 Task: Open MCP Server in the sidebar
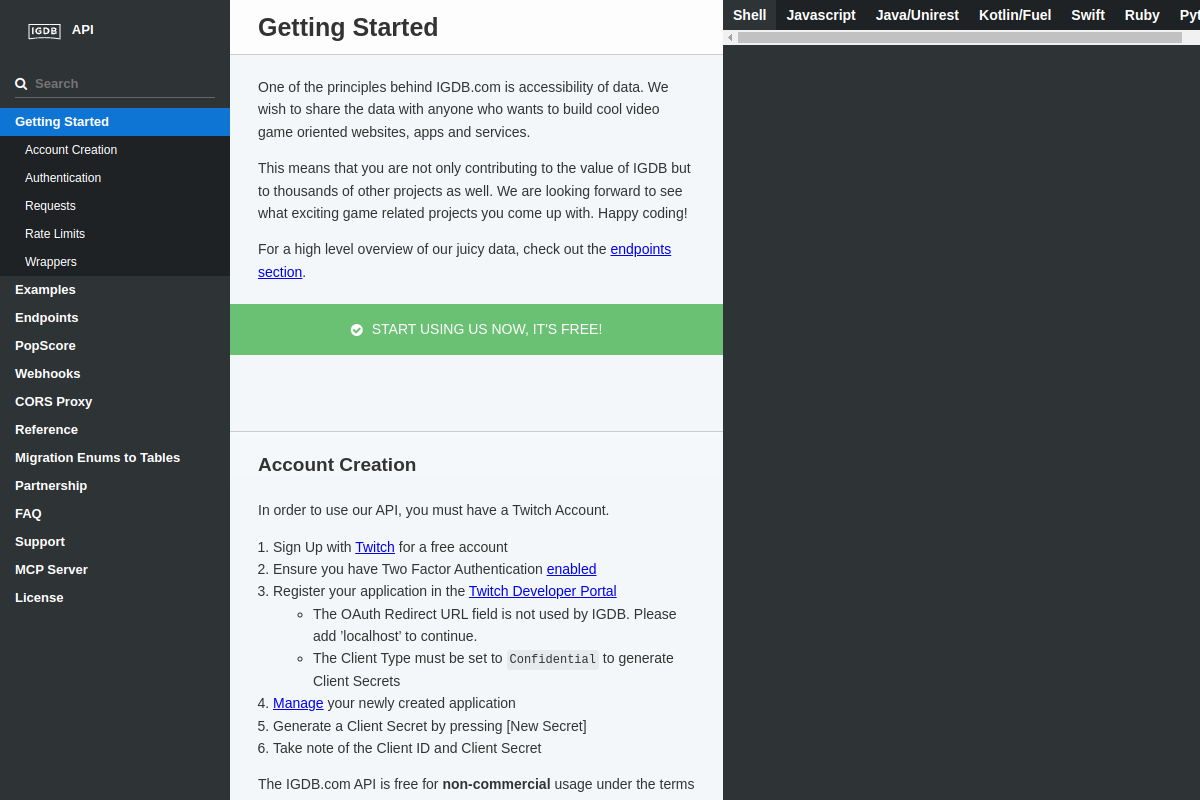pos(115,570)
